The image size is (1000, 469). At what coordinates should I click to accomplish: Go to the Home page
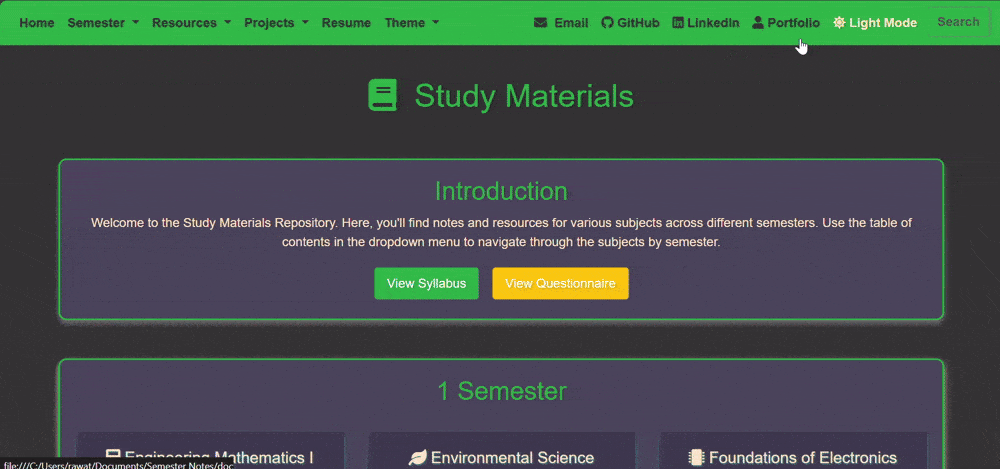[37, 23]
